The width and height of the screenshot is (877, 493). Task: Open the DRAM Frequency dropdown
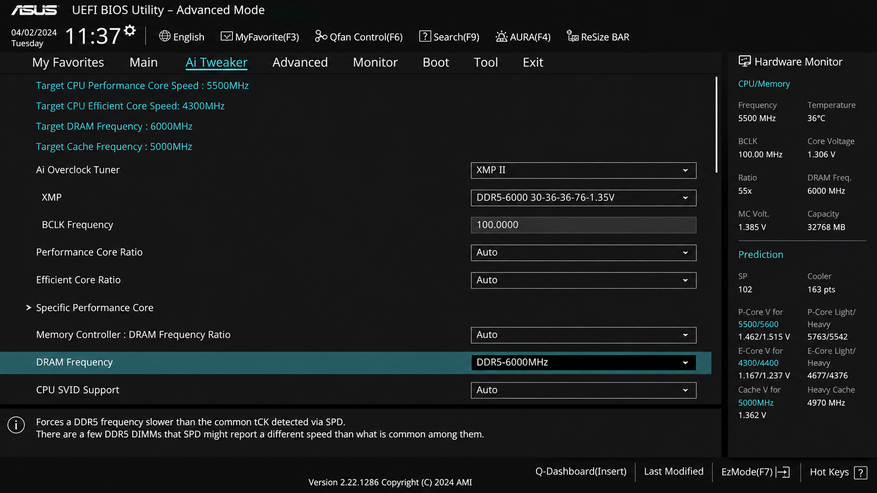click(x=583, y=363)
